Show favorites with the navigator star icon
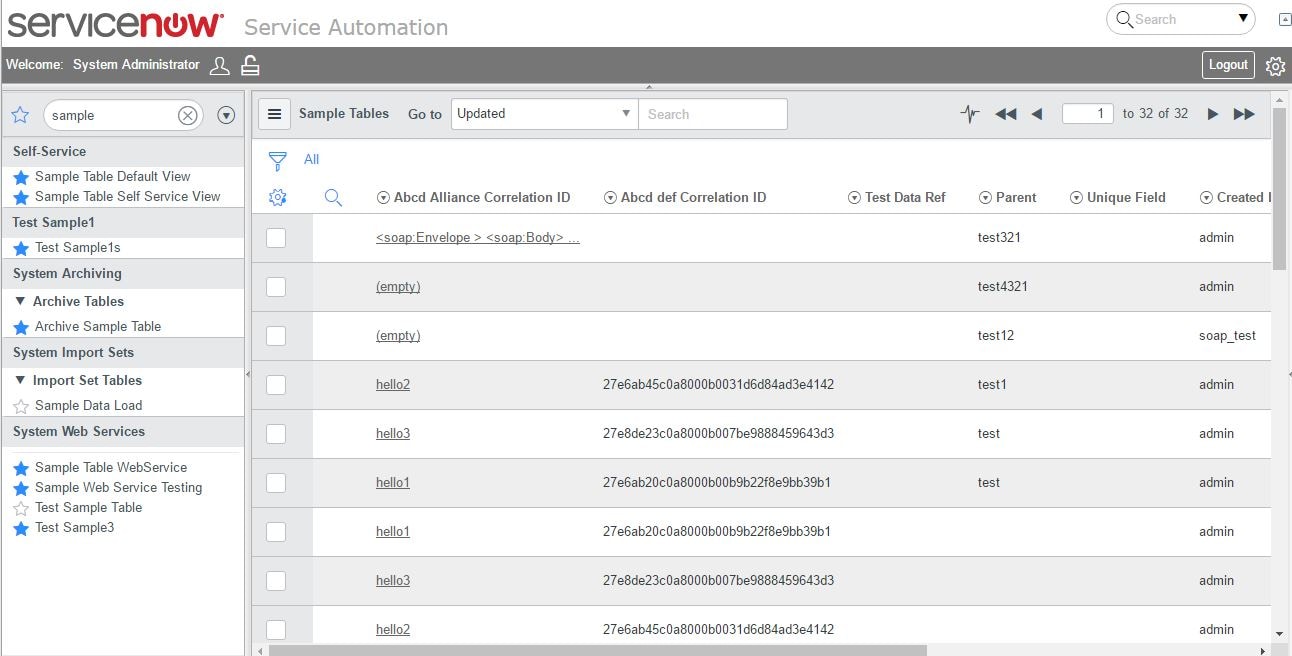The height and width of the screenshot is (656, 1292). 20,115
